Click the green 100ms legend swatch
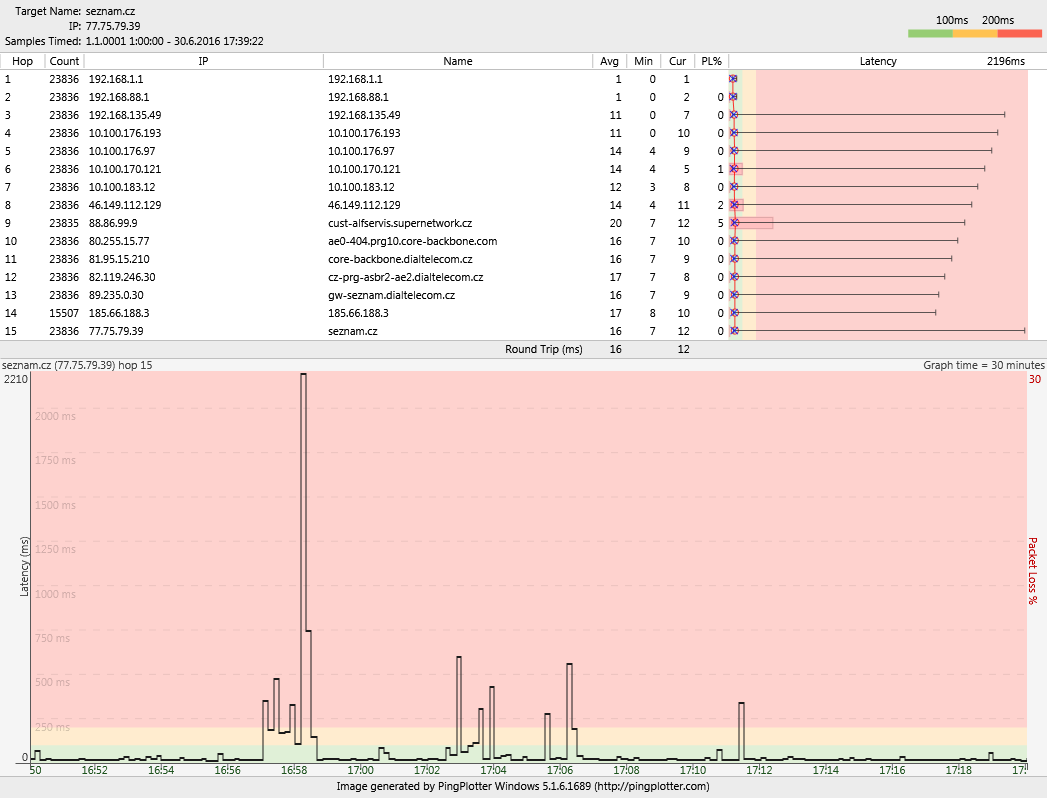 tap(930, 33)
